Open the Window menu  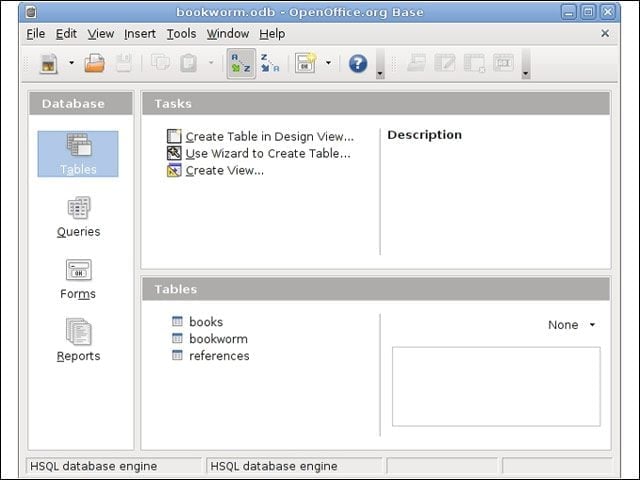point(228,33)
